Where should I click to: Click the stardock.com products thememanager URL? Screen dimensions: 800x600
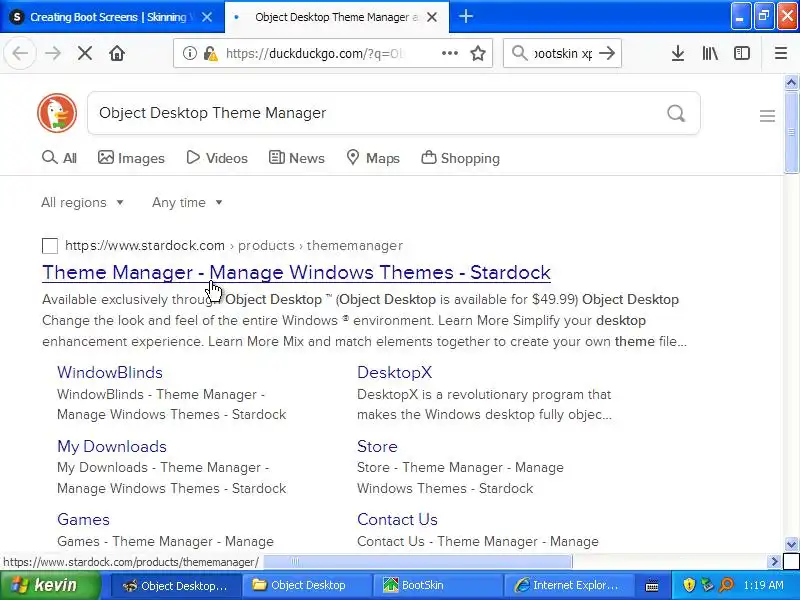[234, 245]
